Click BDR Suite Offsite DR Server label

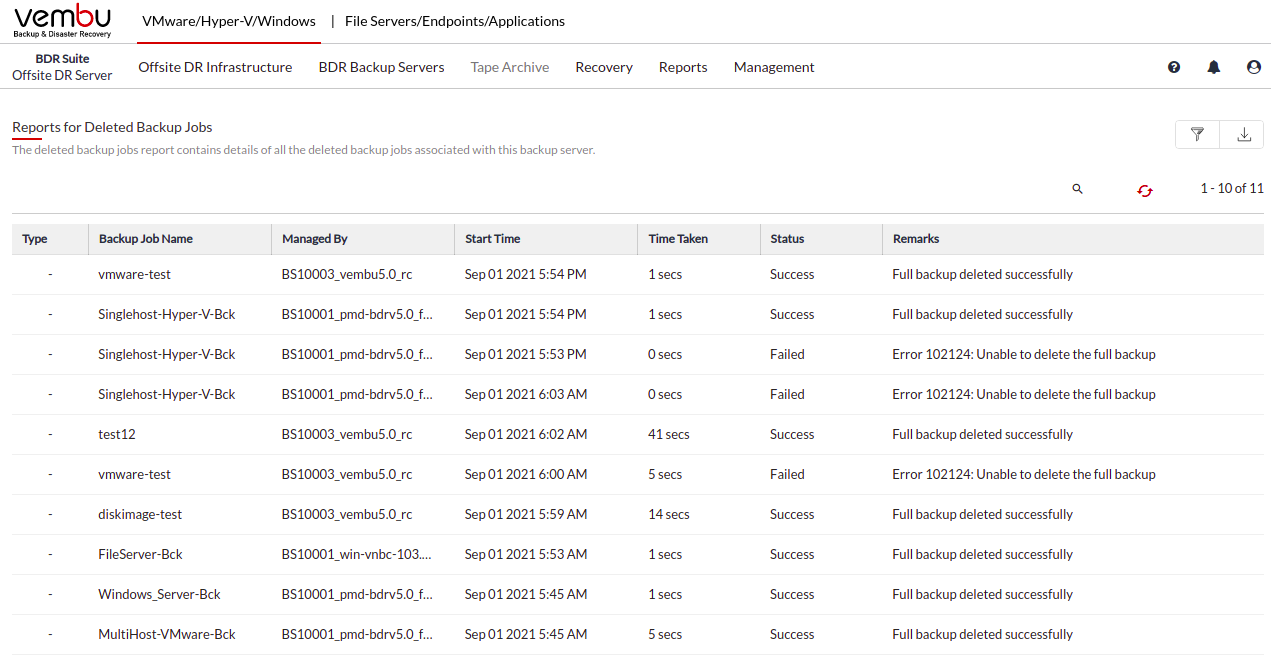tap(62, 67)
